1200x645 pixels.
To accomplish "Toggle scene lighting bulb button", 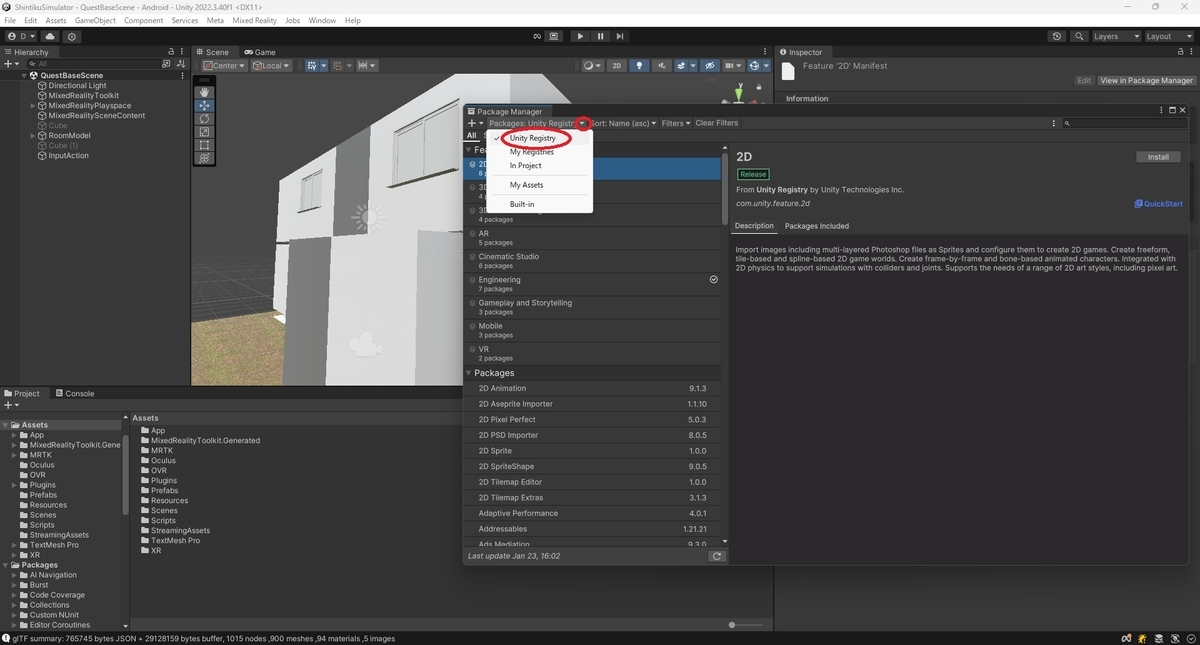I will coord(639,66).
